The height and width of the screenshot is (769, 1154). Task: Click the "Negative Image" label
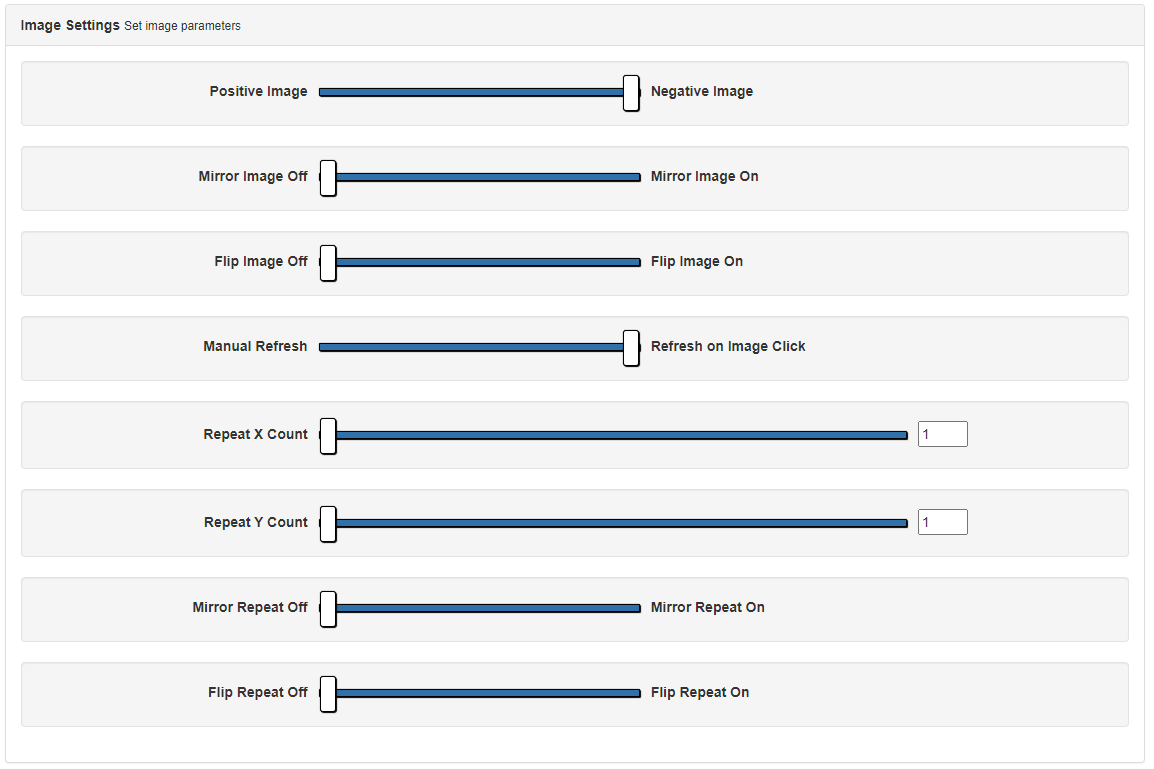[x=702, y=91]
